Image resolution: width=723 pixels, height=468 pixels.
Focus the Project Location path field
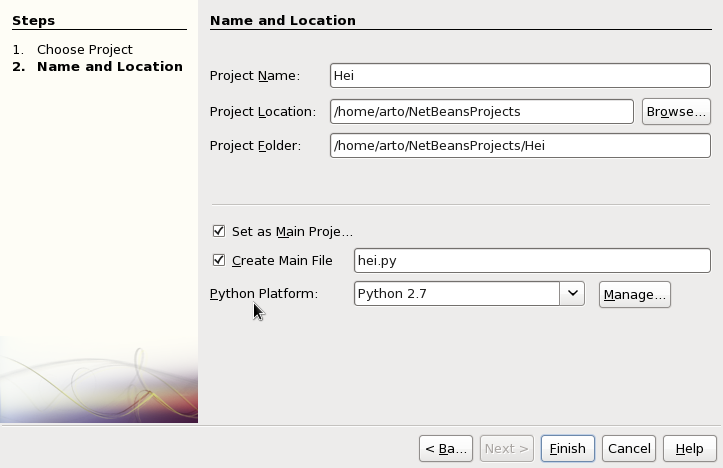482,112
